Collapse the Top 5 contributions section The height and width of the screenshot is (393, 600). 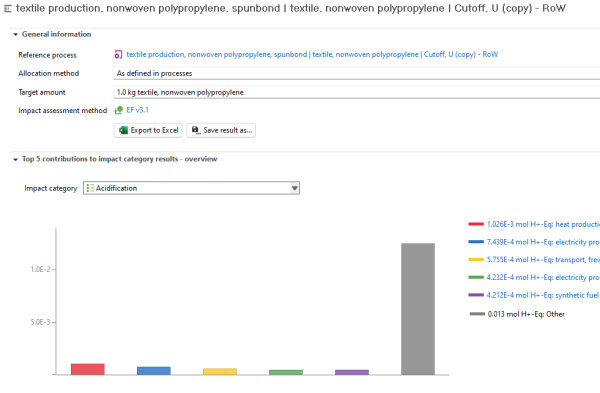tap(15, 159)
